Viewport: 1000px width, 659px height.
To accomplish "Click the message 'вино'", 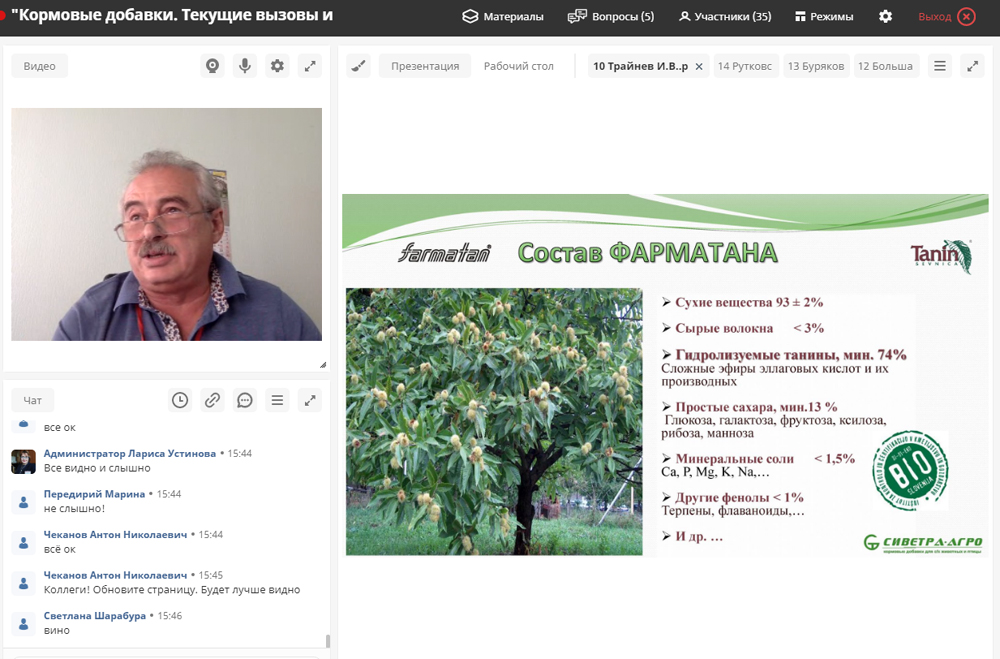I will tap(57, 630).
